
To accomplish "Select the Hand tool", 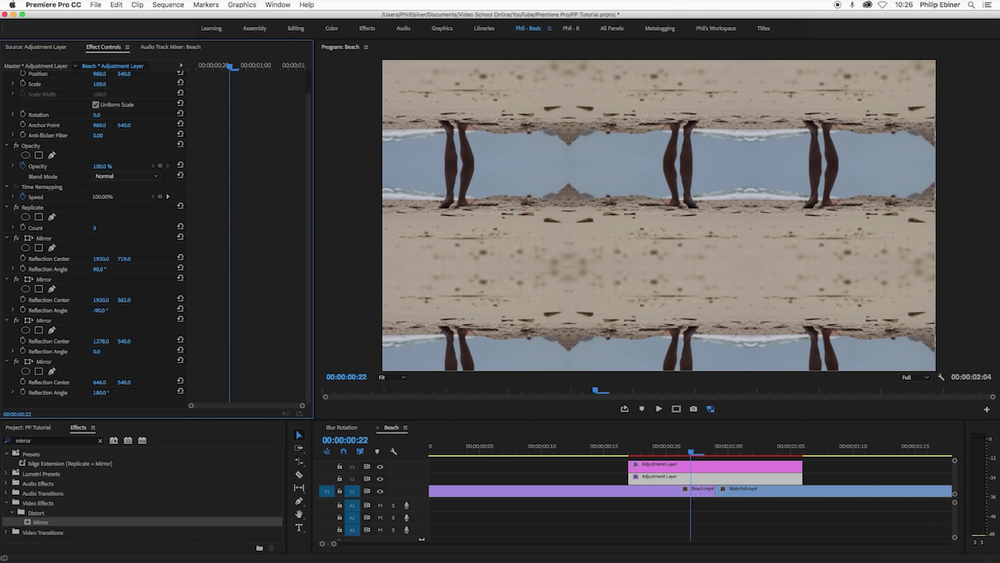I will [299, 514].
